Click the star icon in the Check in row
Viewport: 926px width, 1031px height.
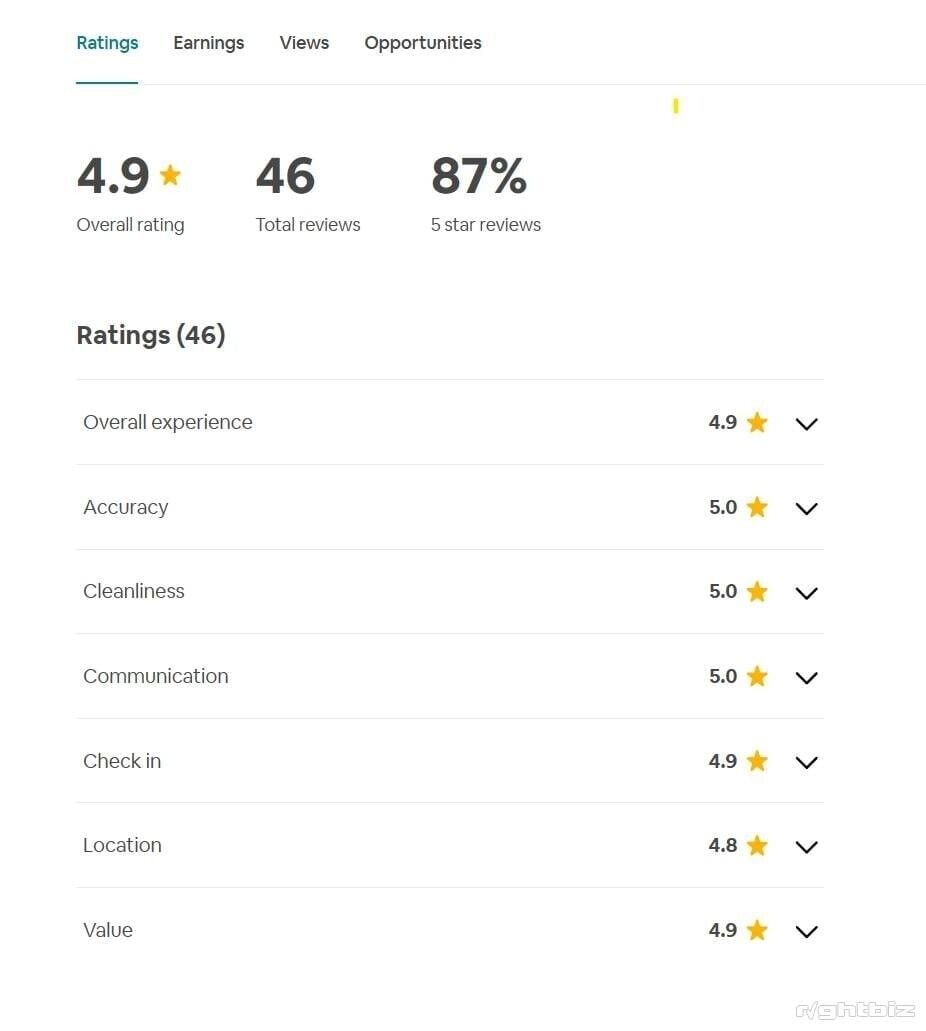(x=757, y=761)
